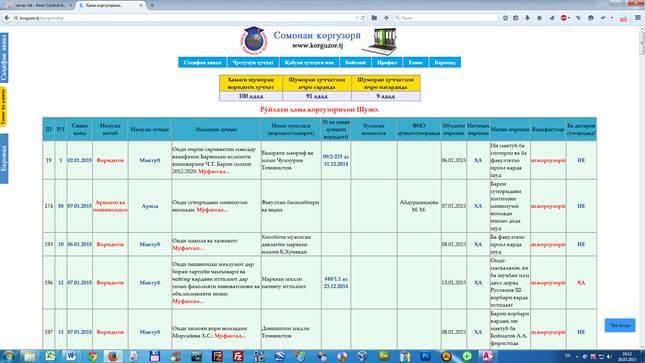Screen dimensions: 645x363
Task: Launch Google Chrome from the taskbar
Action: [93, 356]
